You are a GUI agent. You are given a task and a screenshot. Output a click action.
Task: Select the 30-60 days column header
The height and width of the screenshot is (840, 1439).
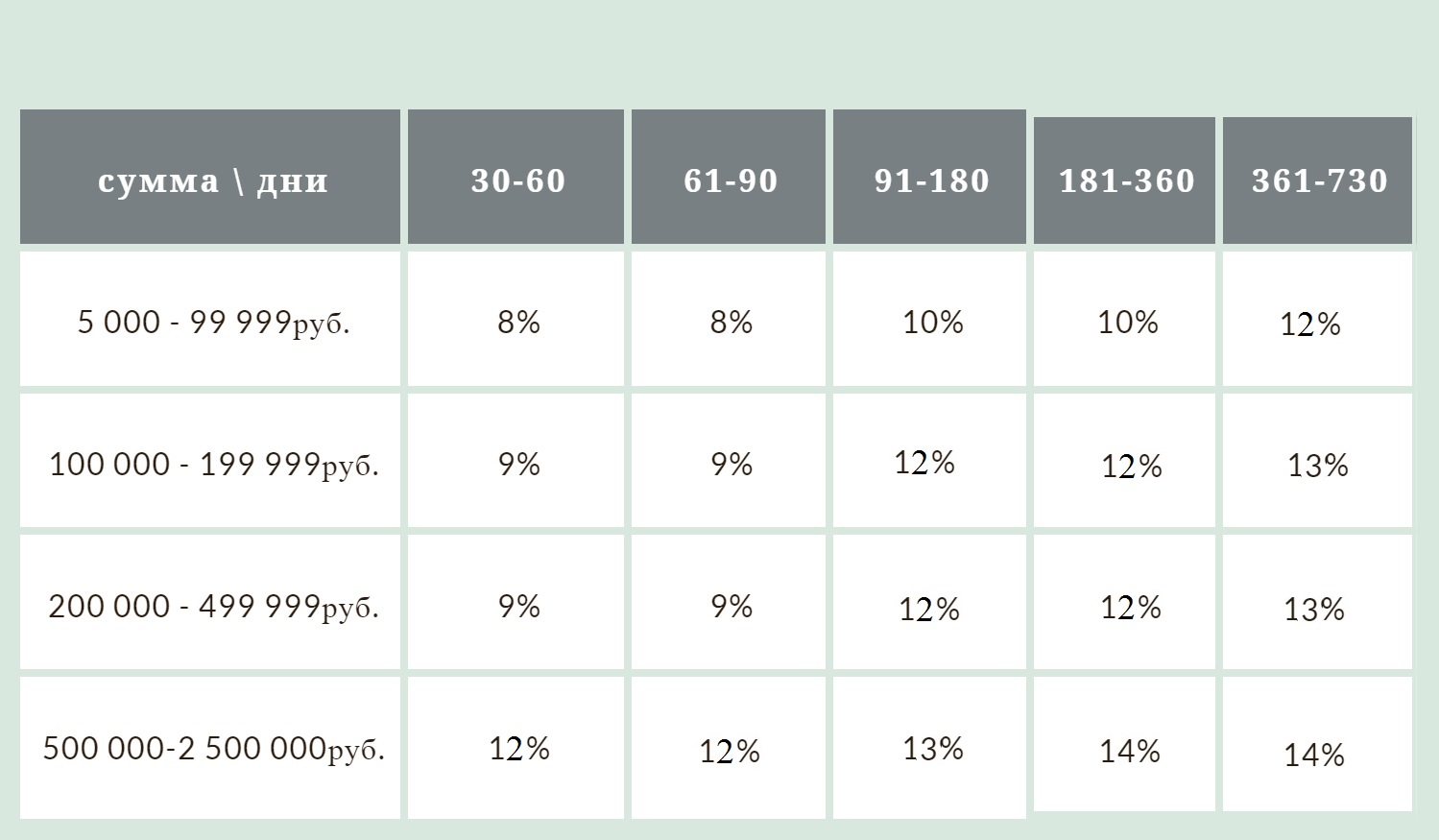516,177
